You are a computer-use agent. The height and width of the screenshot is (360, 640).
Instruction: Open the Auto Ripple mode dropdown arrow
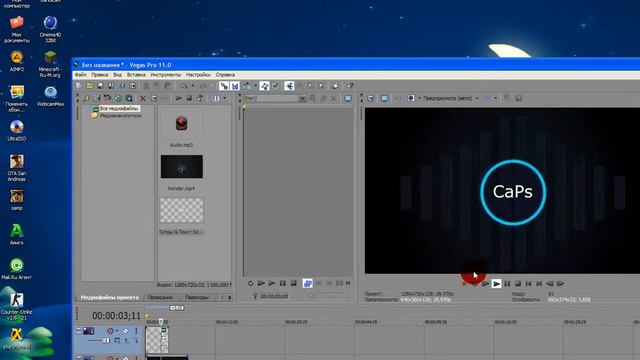pyautogui.click(x=256, y=86)
